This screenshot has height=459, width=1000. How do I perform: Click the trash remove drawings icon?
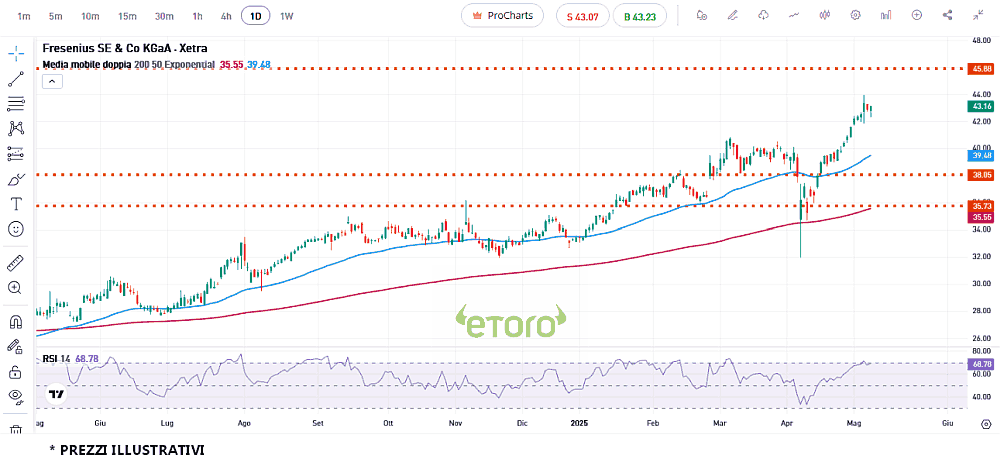tap(16, 431)
